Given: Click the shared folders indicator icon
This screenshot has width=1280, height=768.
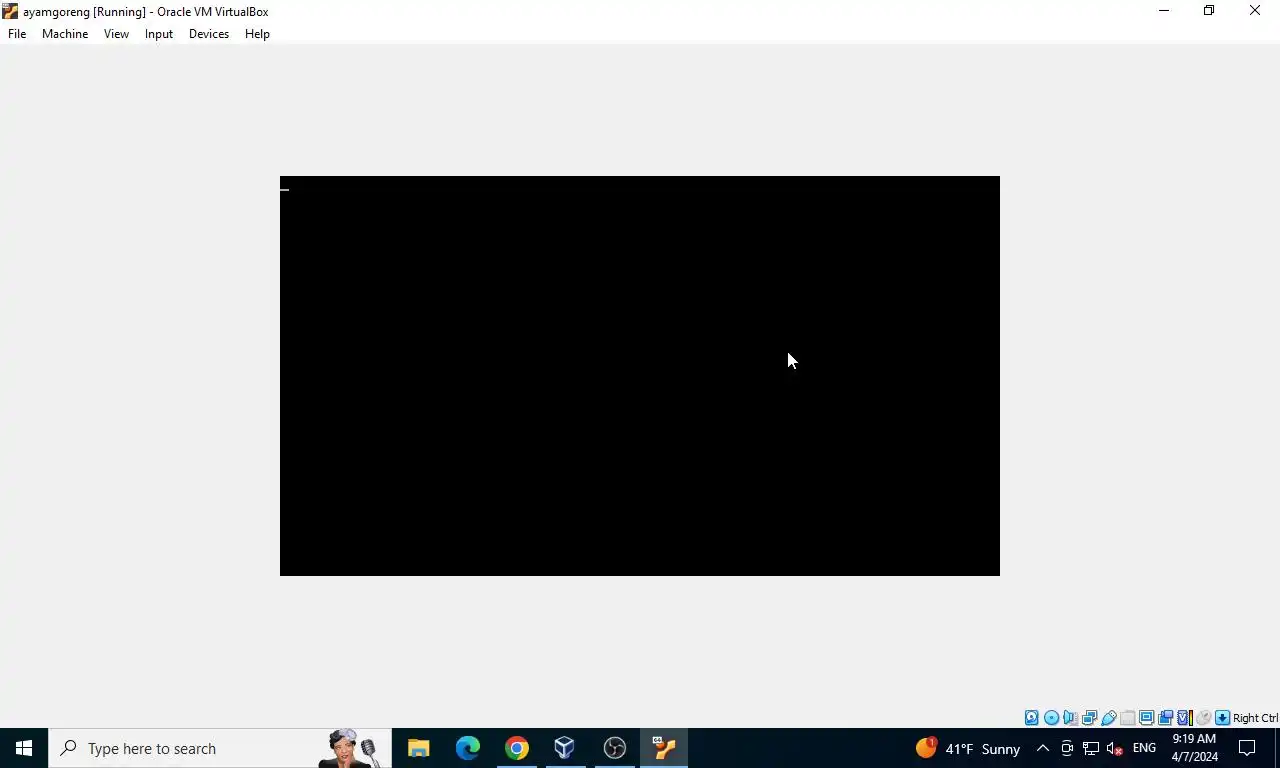Looking at the screenshot, I should tap(1128, 718).
